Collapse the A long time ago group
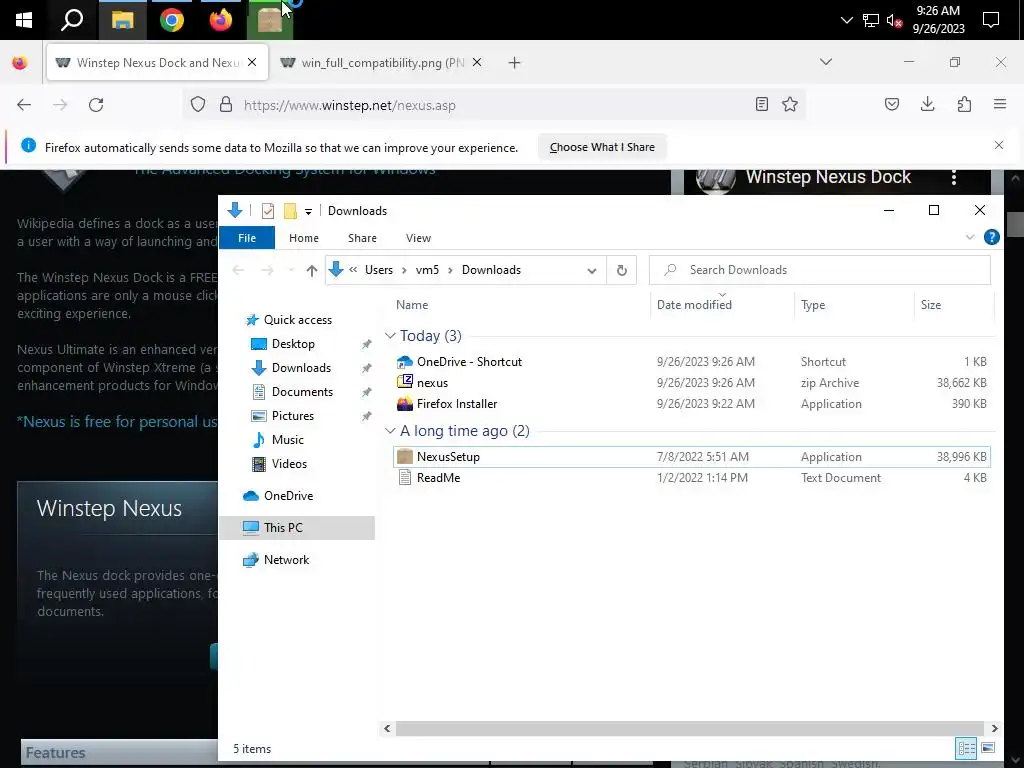 pos(390,431)
